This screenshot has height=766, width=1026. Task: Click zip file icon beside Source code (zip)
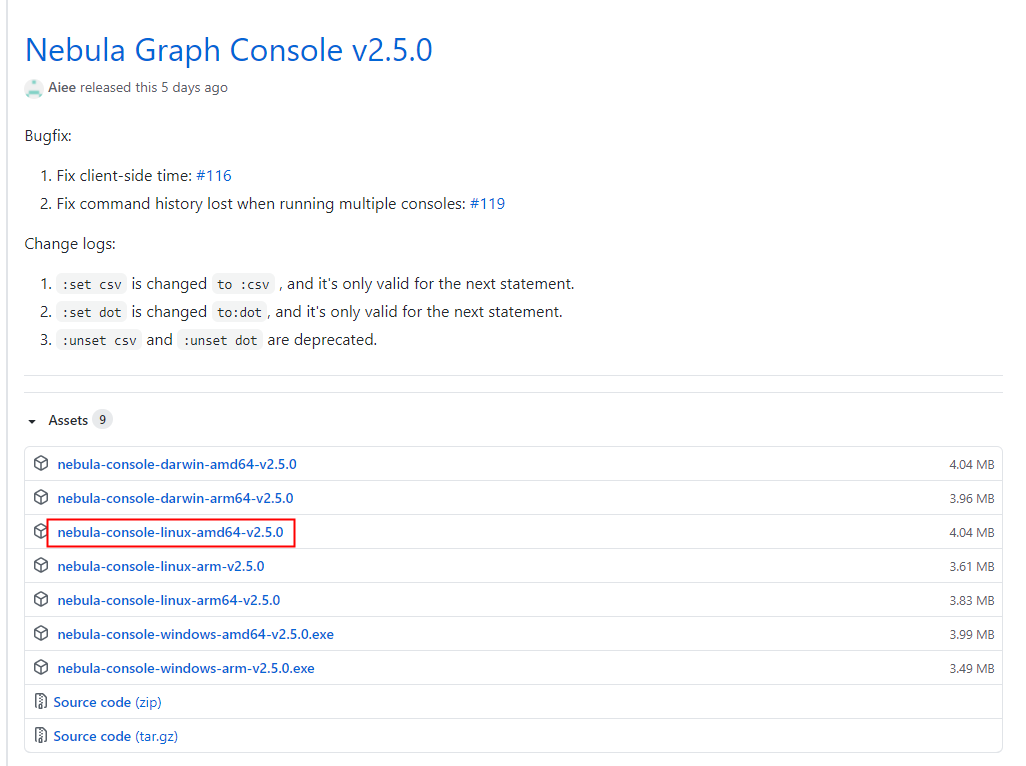click(x=41, y=702)
